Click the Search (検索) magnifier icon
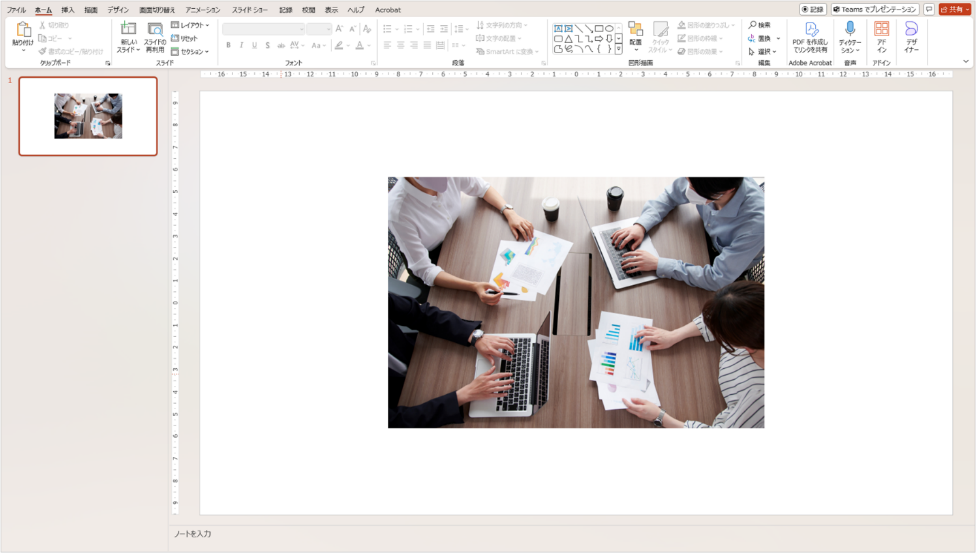Viewport: 976px width, 553px height. [752, 25]
